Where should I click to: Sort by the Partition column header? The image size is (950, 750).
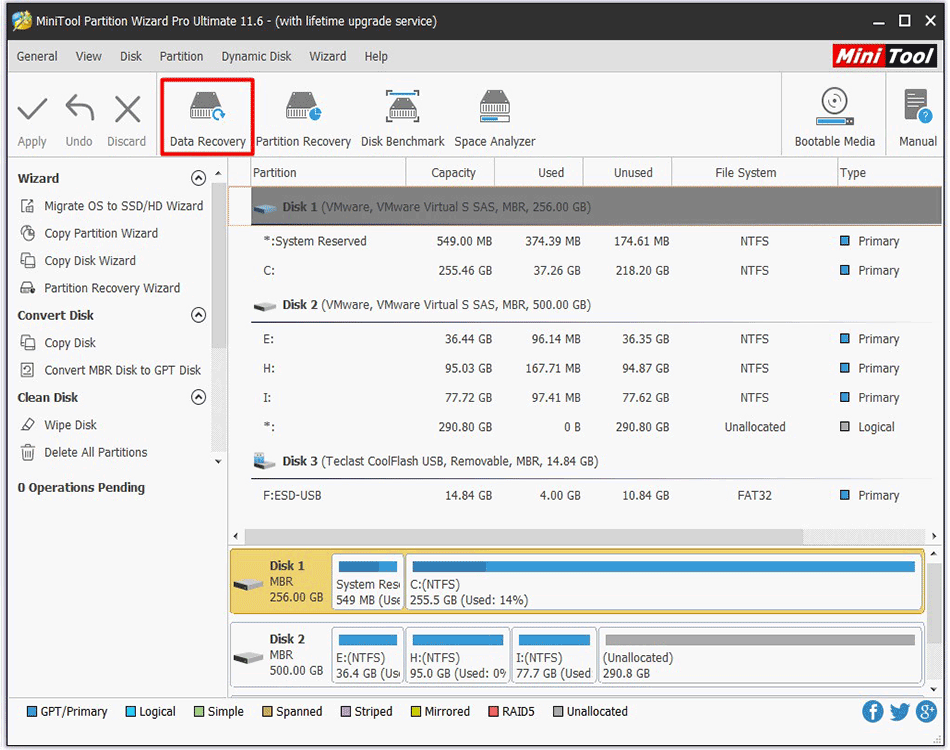click(x=328, y=173)
